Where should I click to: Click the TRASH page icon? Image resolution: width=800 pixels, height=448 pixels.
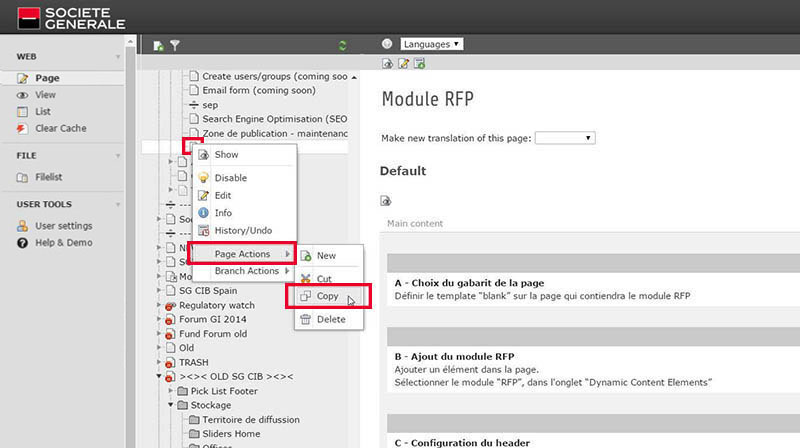click(x=170, y=363)
